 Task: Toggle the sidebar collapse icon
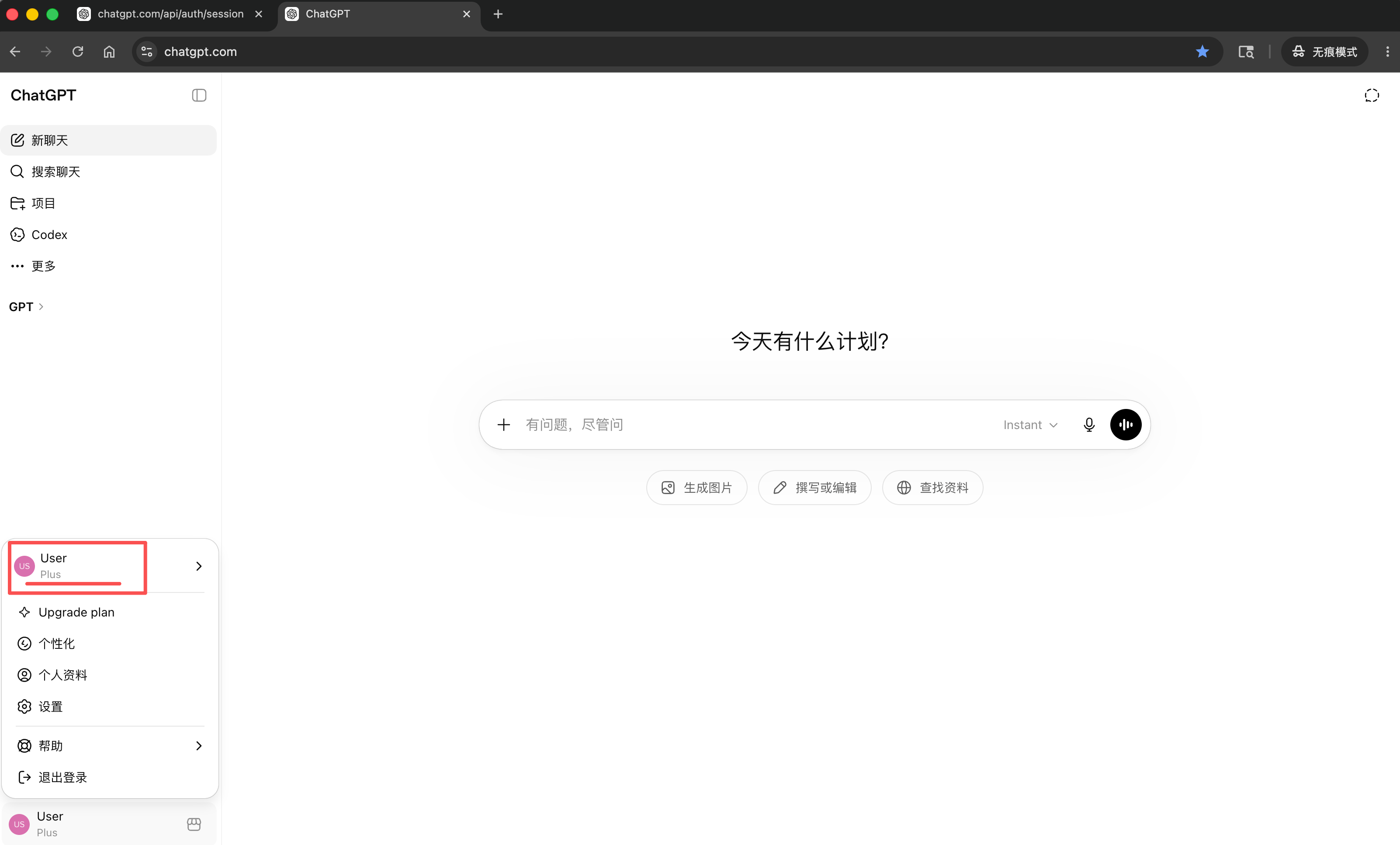pos(199,95)
